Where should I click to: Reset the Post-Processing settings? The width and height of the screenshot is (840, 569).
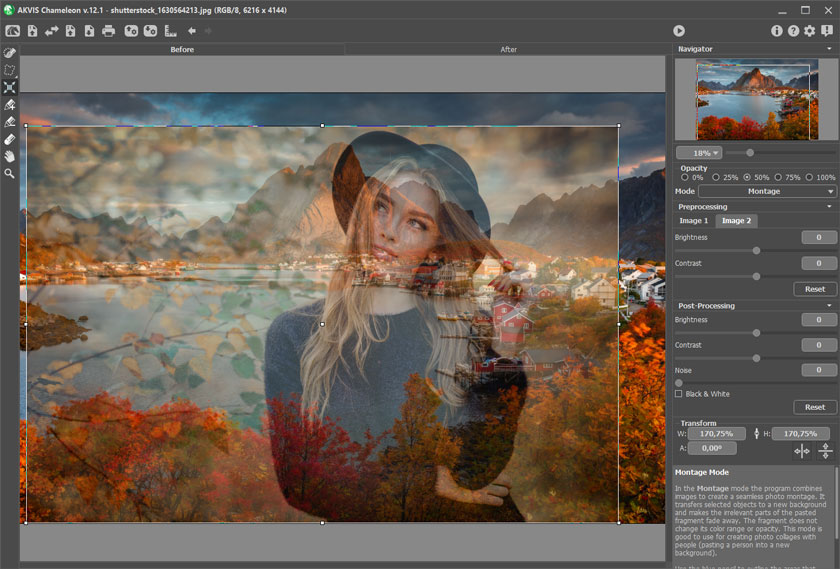815,407
